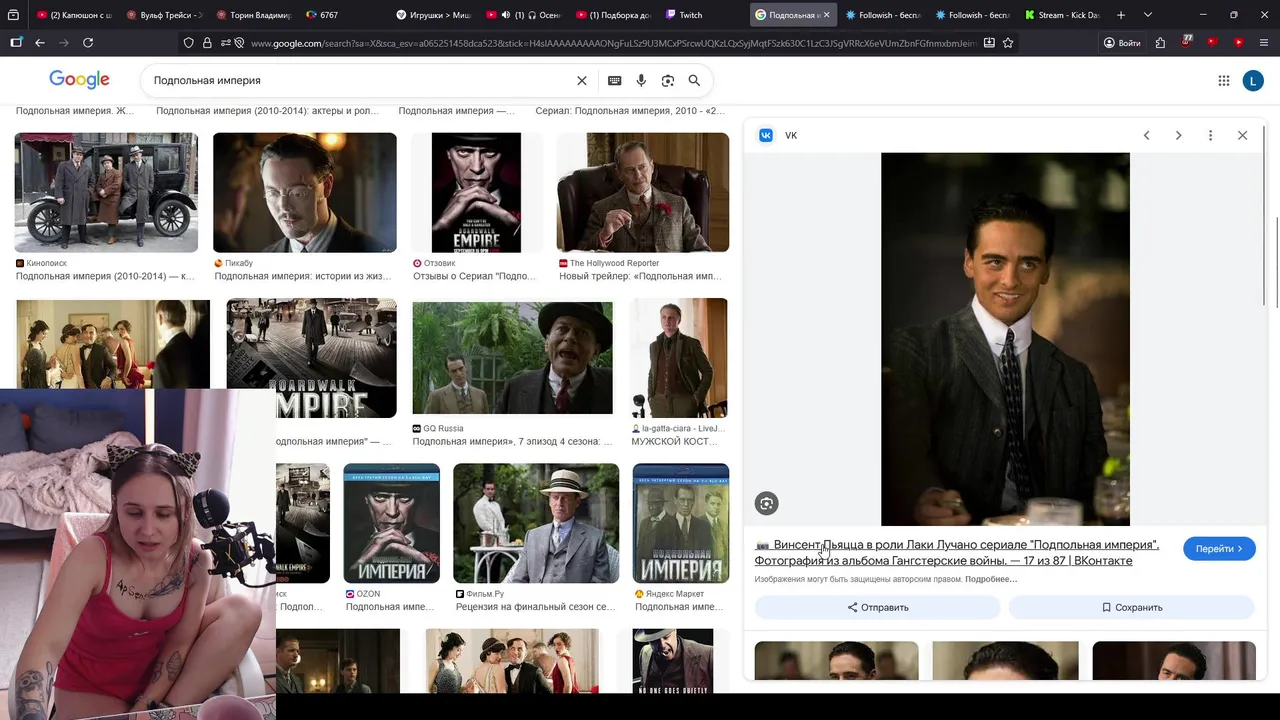1280x720 pixels.
Task: Click in the search input field
Action: (360, 80)
